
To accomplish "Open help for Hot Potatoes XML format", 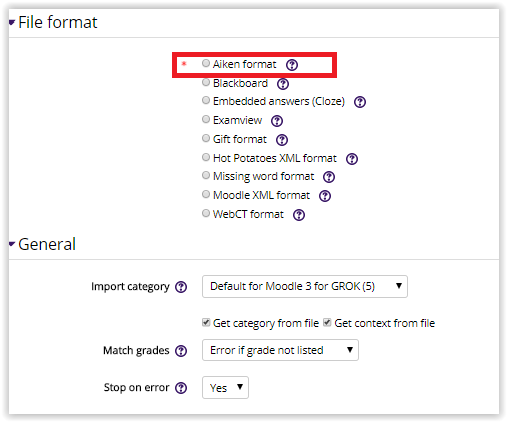I will (352, 159).
